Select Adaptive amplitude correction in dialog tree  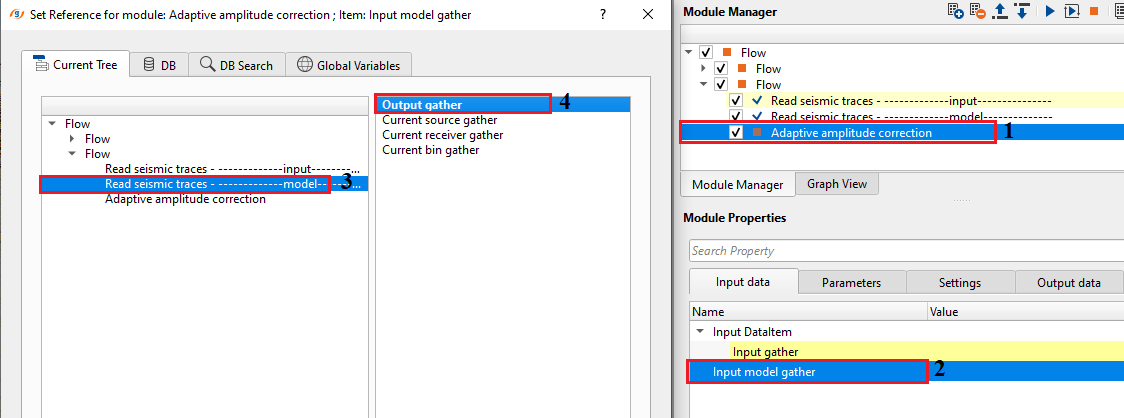185,199
